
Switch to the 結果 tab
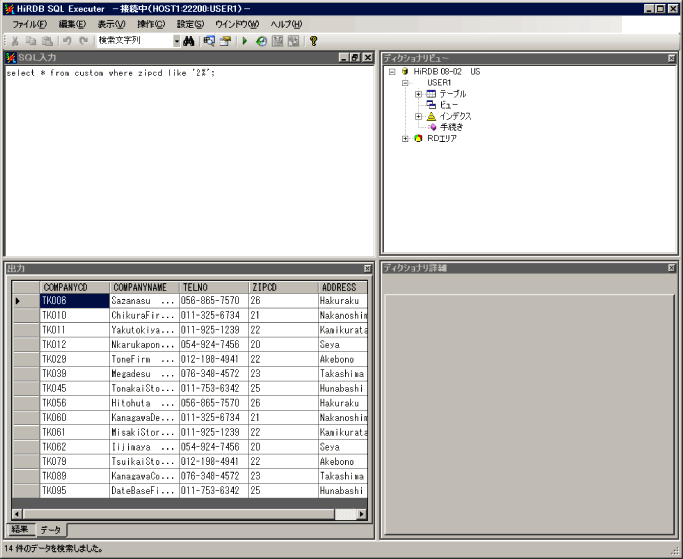(x=20, y=529)
